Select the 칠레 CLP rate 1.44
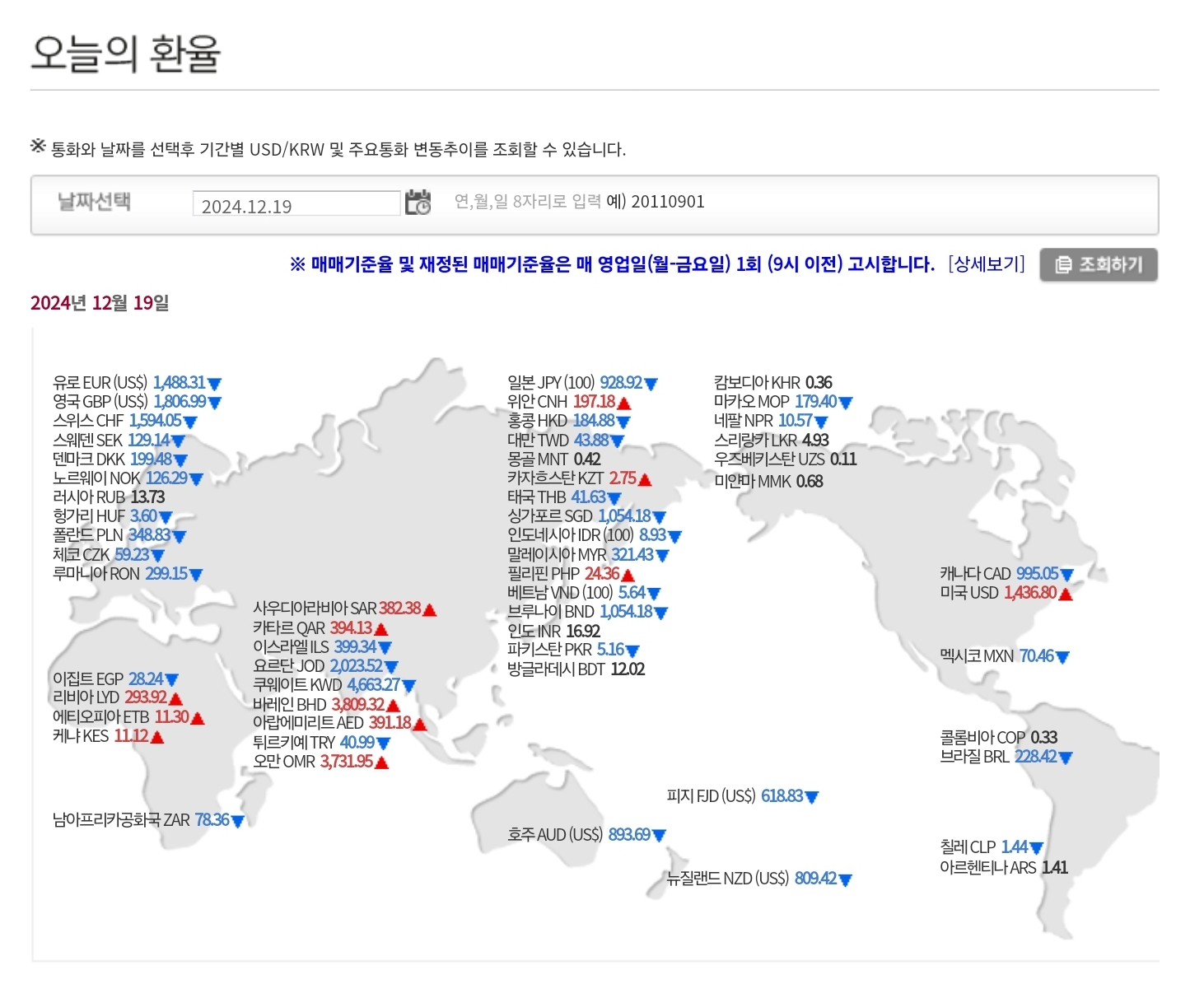 pos(1015,847)
